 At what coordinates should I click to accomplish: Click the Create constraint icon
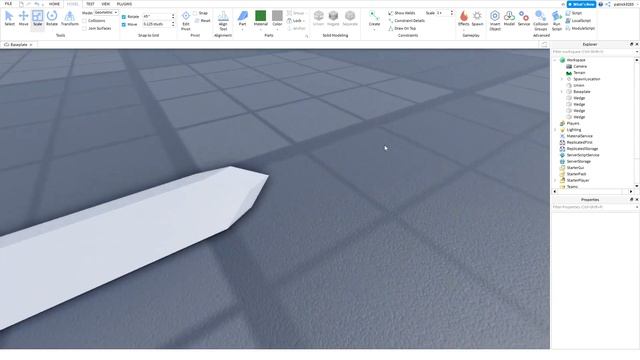pyautogui.click(x=374, y=18)
